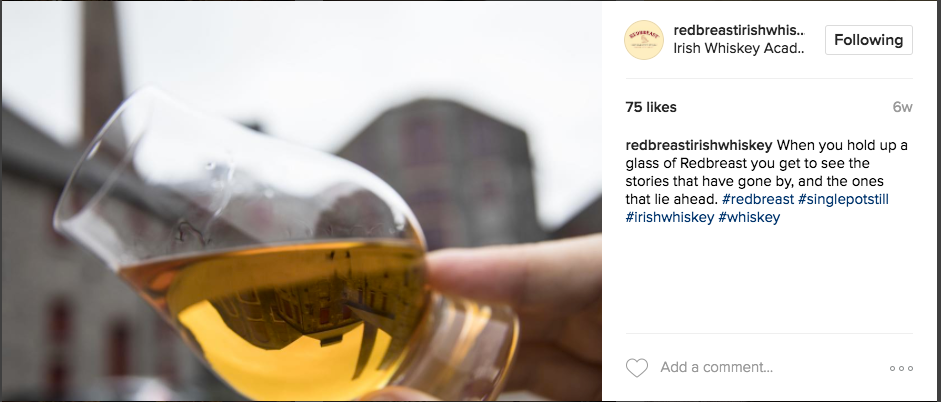Open the #whiskey hashtag
The image size is (941, 402).
(x=749, y=217)
